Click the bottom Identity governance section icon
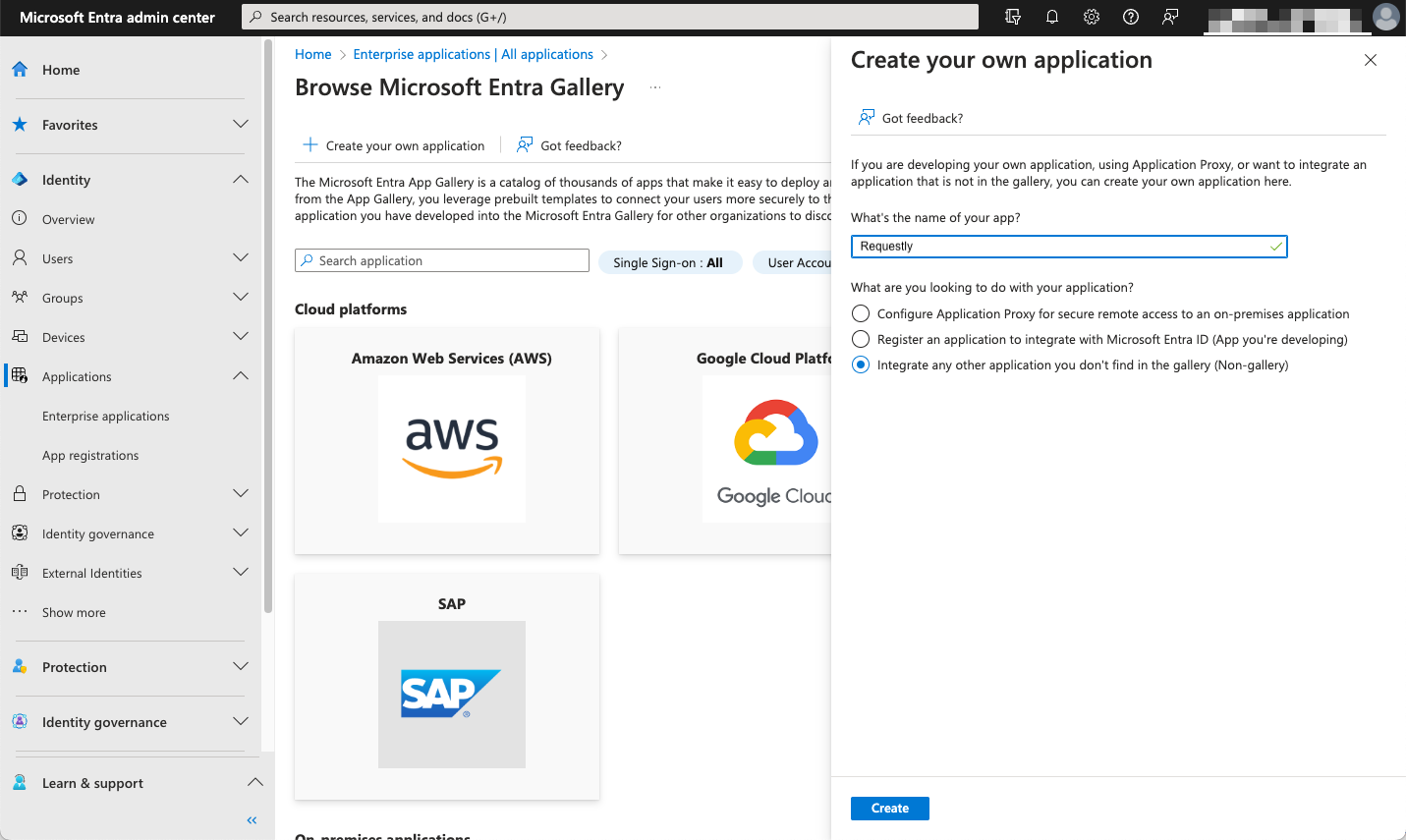The width and height of the screenshot is (1406, 840). pyautogui.click(x=20, y=721)
